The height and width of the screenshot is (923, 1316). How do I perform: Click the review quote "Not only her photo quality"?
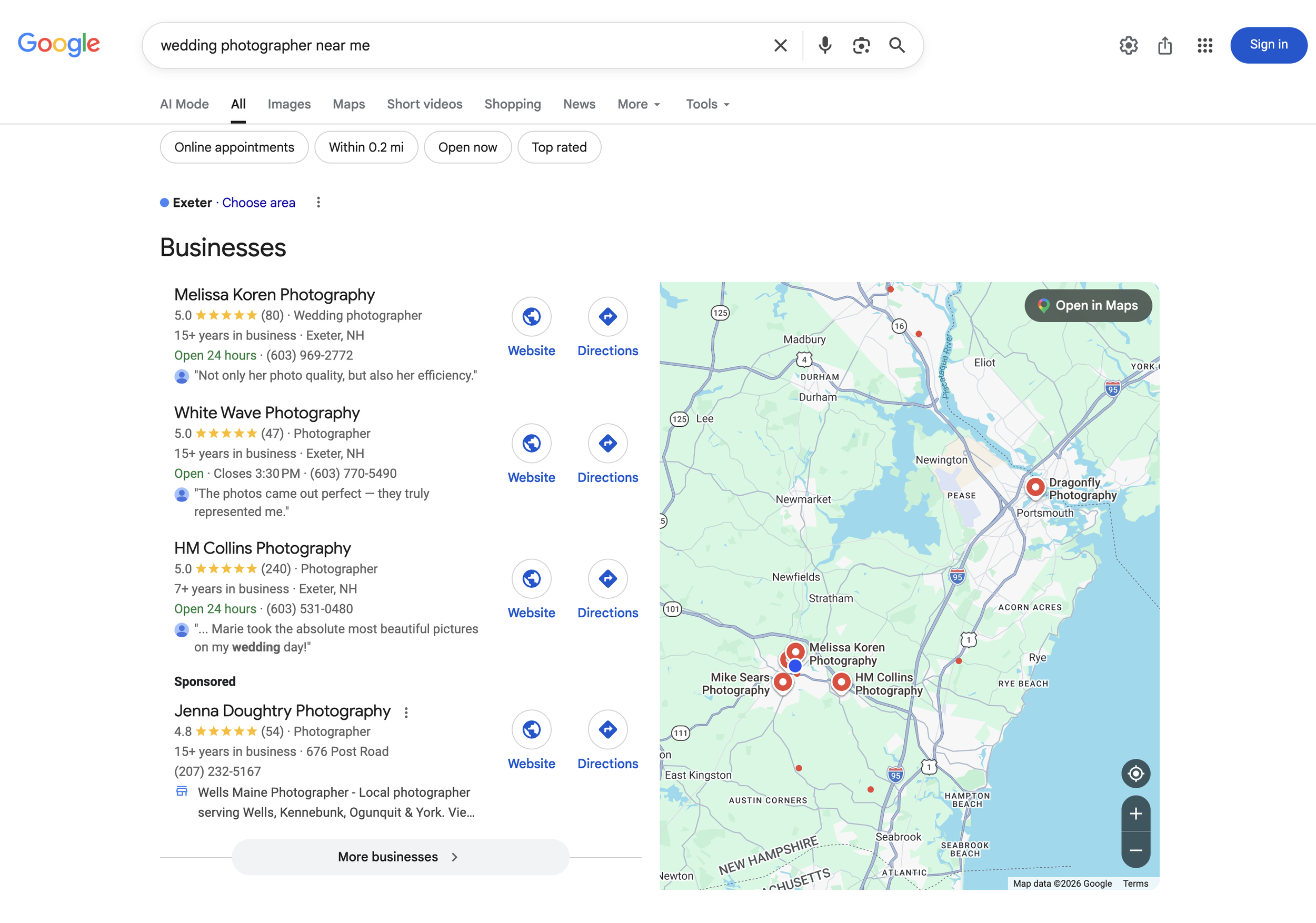point(335,375)
